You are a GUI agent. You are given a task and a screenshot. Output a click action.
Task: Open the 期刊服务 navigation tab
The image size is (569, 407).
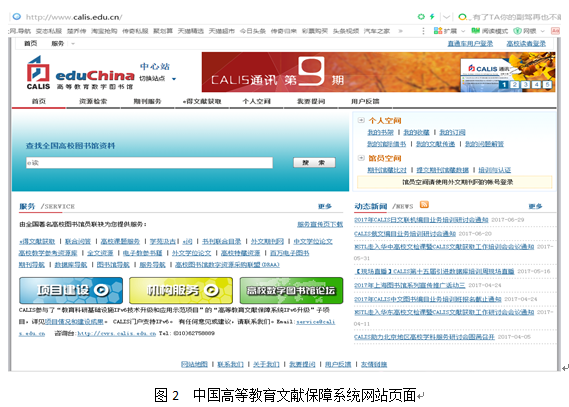[147, 101]
